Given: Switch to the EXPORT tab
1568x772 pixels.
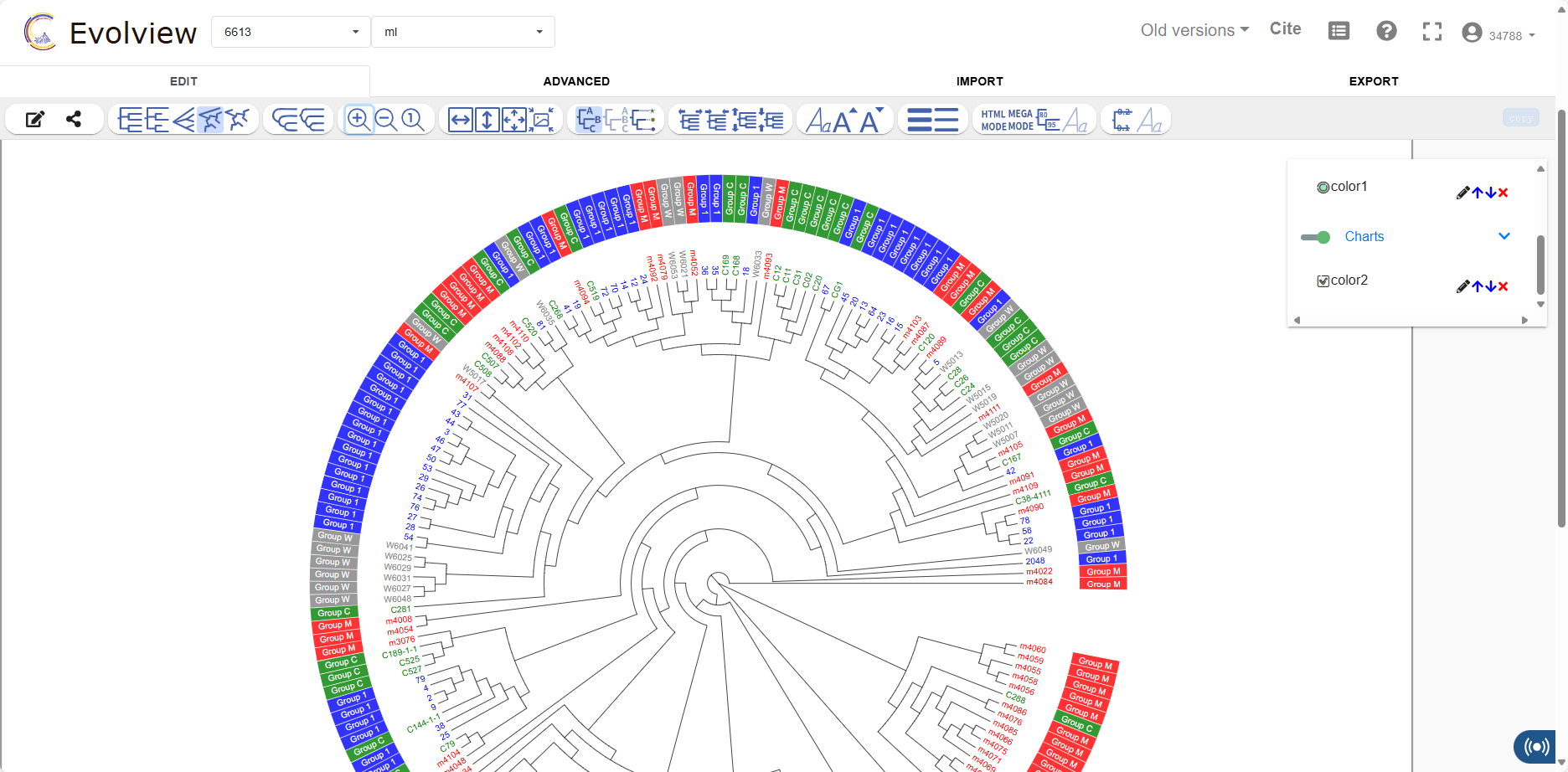Looking at the screenshot, I should click(x=1374, y=81).
